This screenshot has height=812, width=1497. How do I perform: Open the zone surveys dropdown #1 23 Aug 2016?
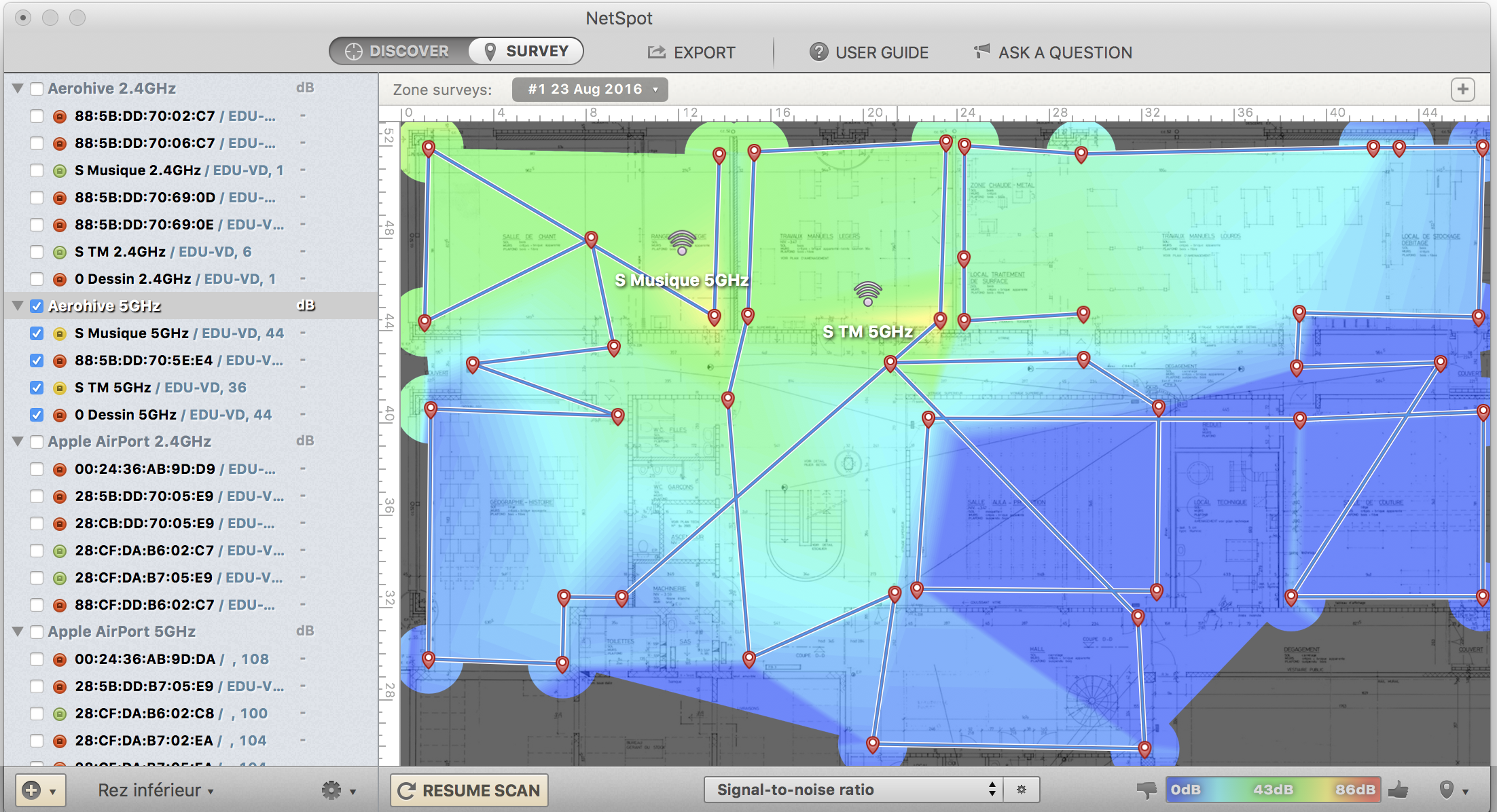tap(590, 89)
